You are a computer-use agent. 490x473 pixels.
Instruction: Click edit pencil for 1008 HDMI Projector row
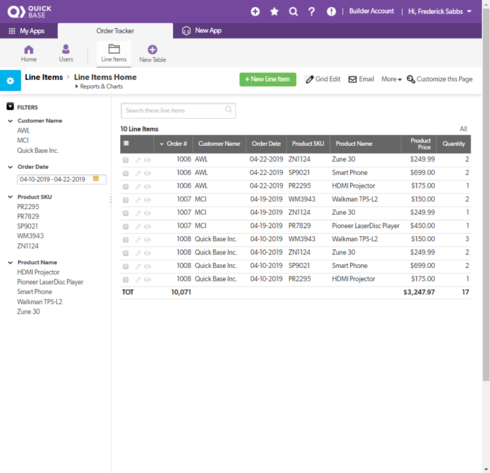click(x=138, y=280)
